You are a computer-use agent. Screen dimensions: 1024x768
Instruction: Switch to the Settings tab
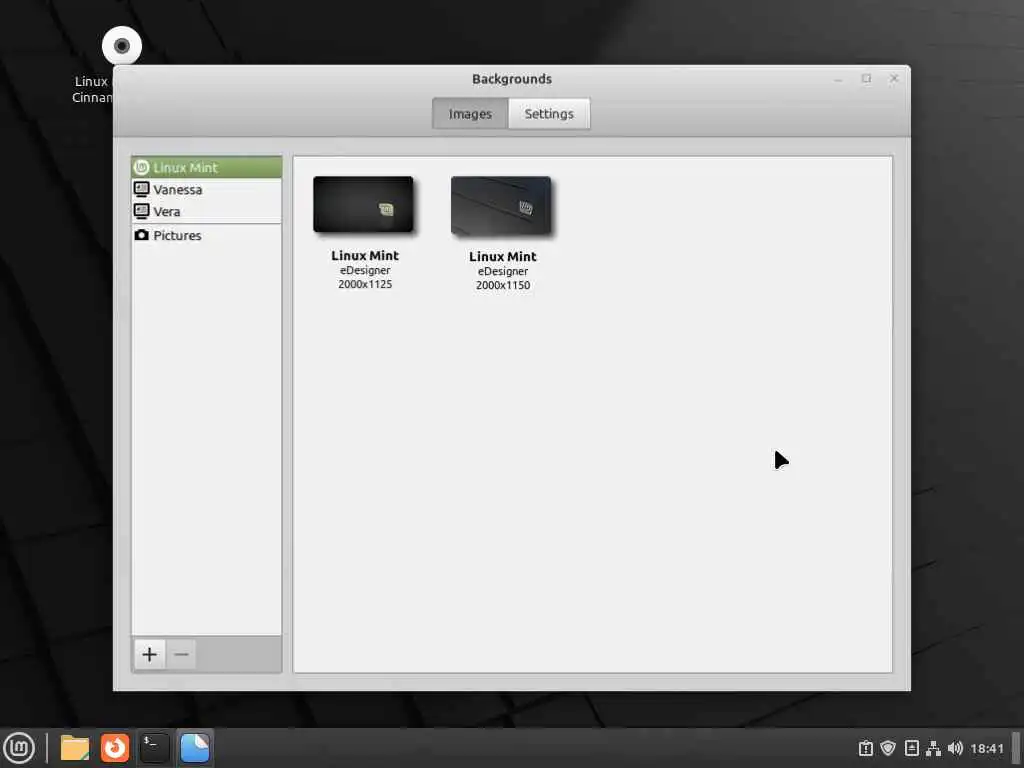tap(549, 114)
